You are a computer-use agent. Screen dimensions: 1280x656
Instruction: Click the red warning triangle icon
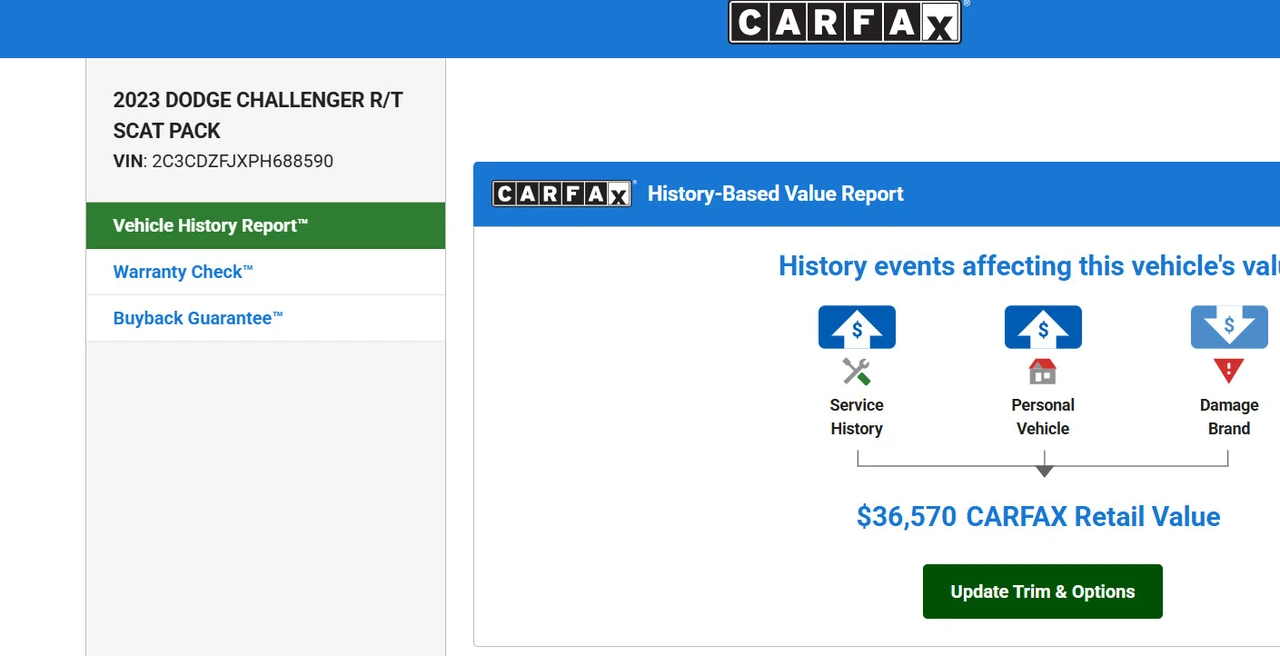(x=1229, y=371)
